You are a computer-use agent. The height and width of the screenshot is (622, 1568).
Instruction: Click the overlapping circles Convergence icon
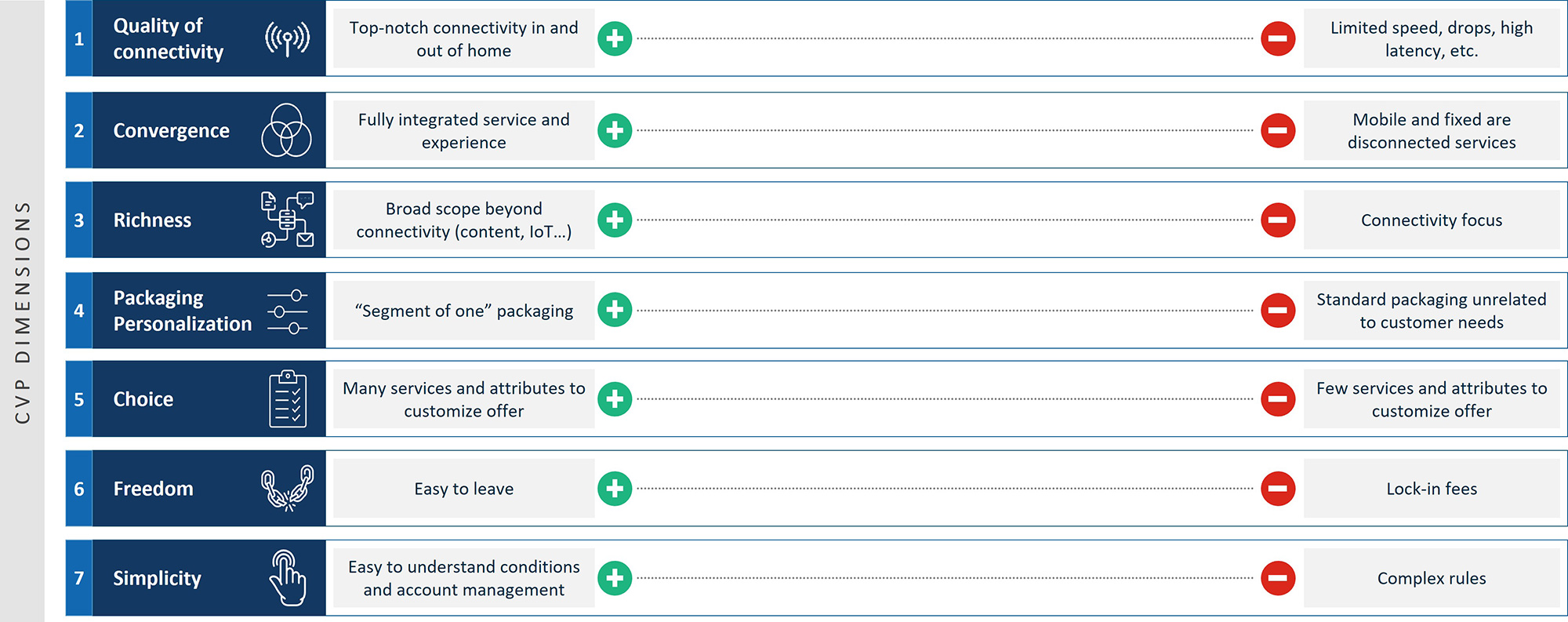pyautogui.click(x=286, y=130)
